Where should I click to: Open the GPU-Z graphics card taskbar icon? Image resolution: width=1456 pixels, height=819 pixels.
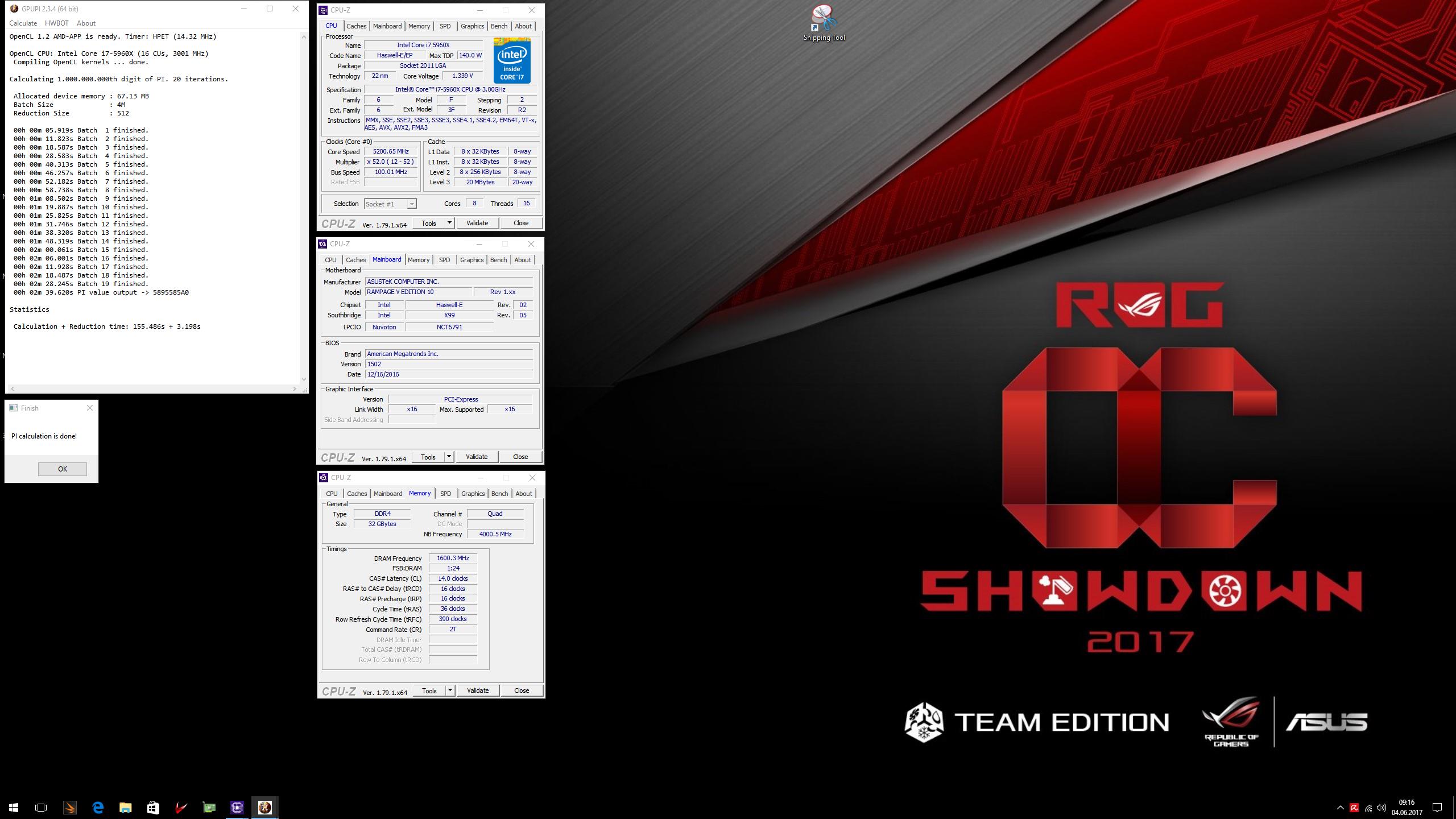(209, 807)
